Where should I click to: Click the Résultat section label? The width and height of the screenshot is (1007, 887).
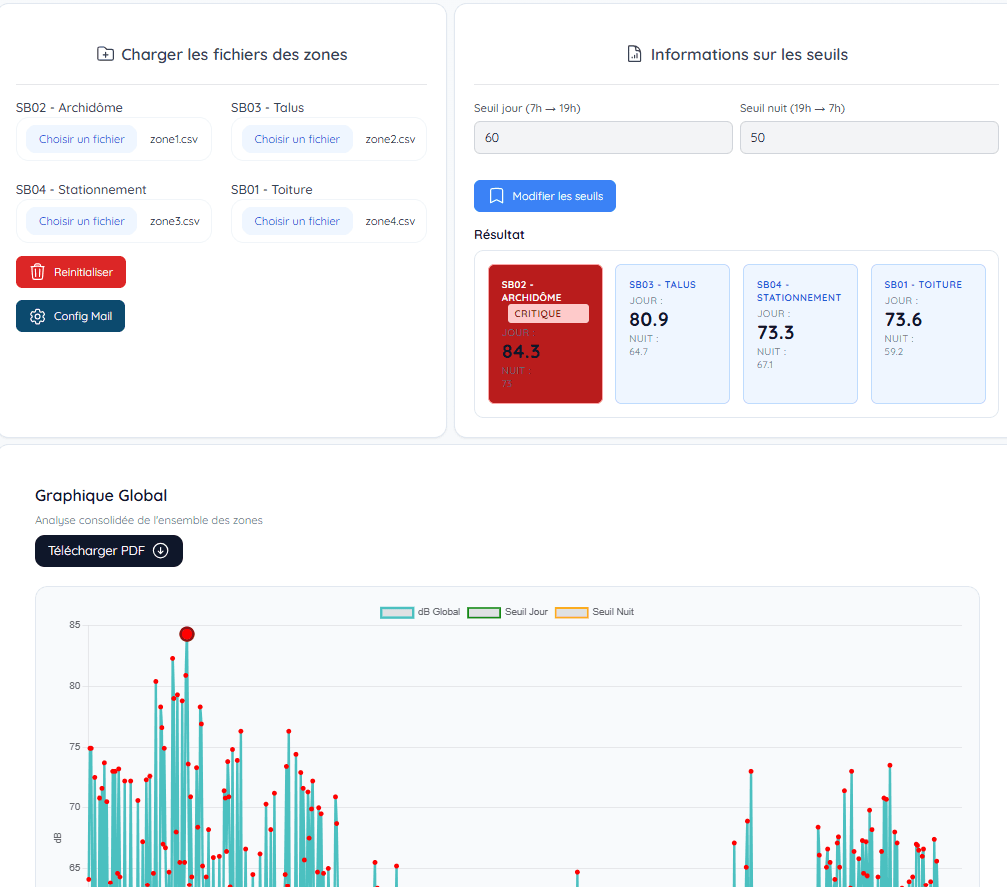click(x=499, y=234)
